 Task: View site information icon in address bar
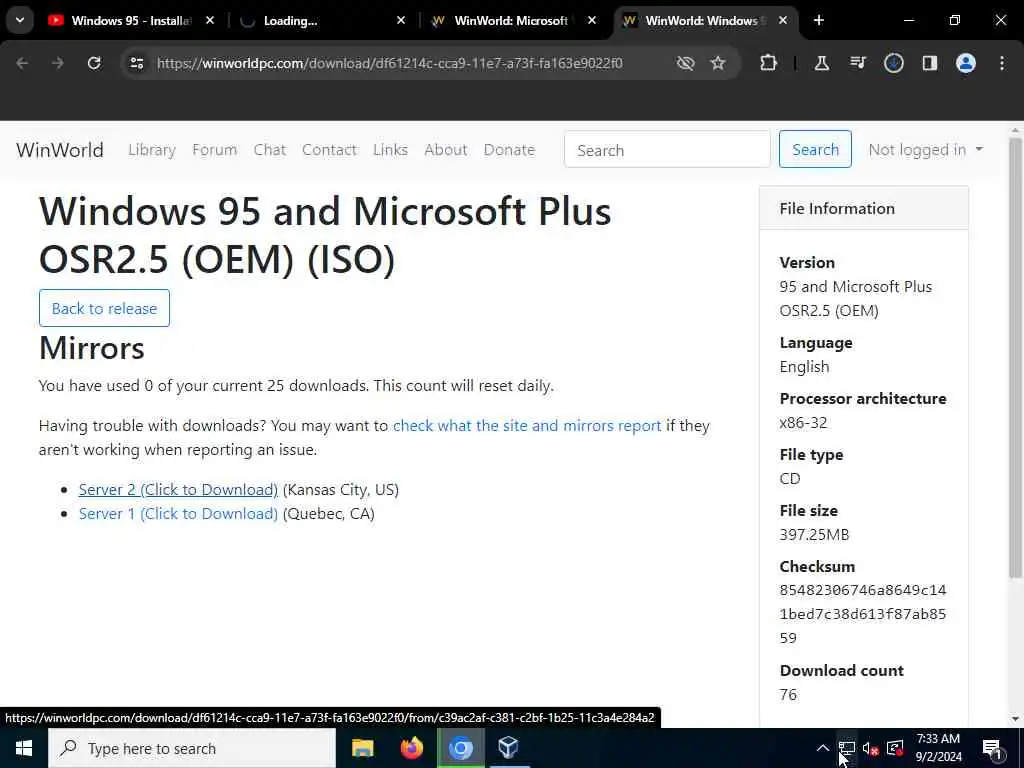click(136, 63)
